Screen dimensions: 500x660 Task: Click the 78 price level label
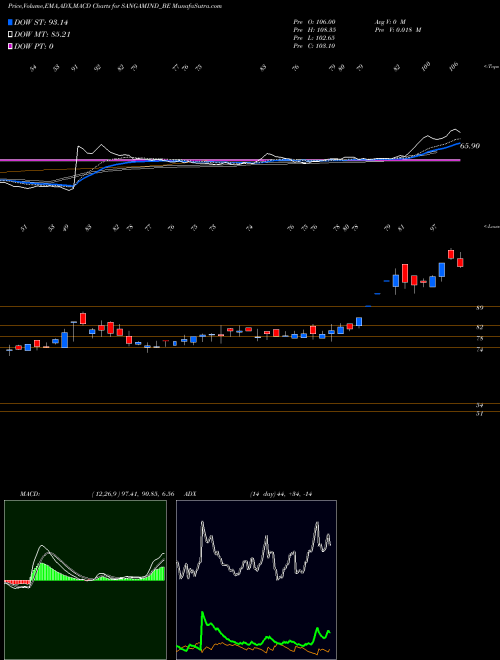[x=479, y=338]
